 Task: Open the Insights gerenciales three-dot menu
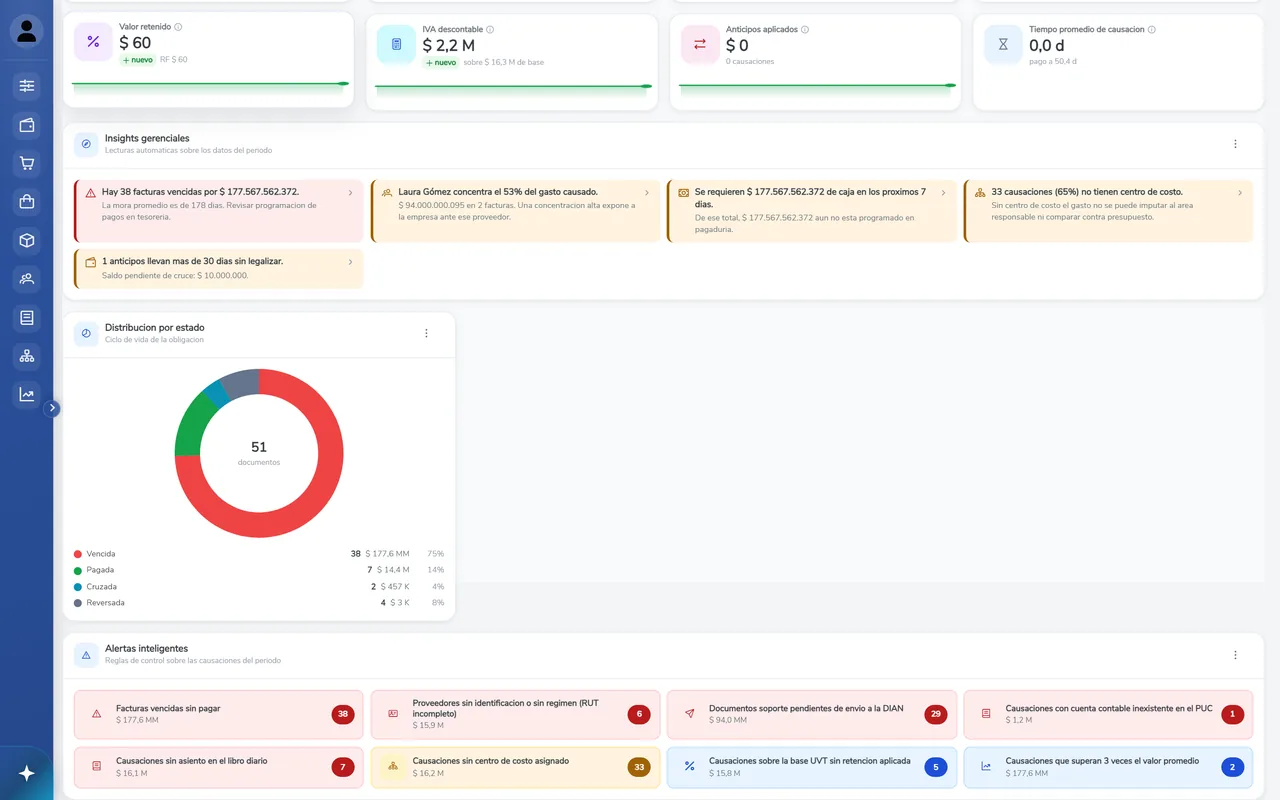point(1235,144)
